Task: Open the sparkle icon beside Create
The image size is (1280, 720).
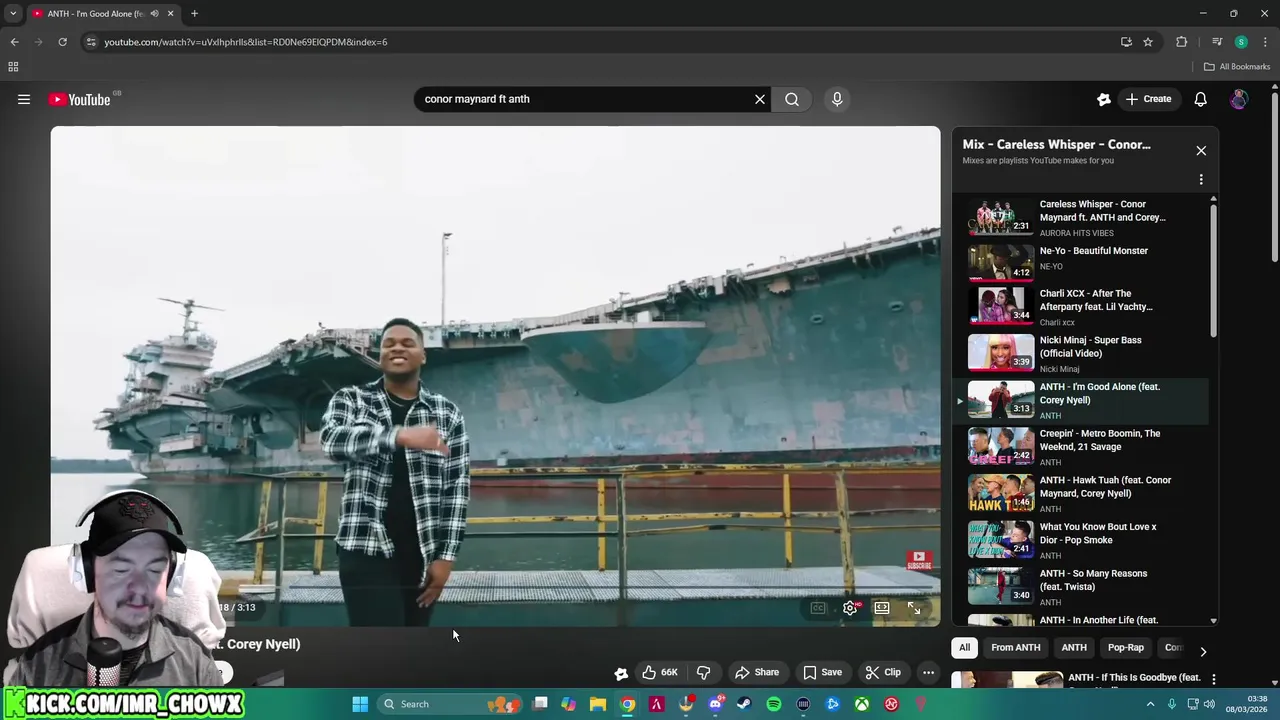Action: [x=1104, y=99]
